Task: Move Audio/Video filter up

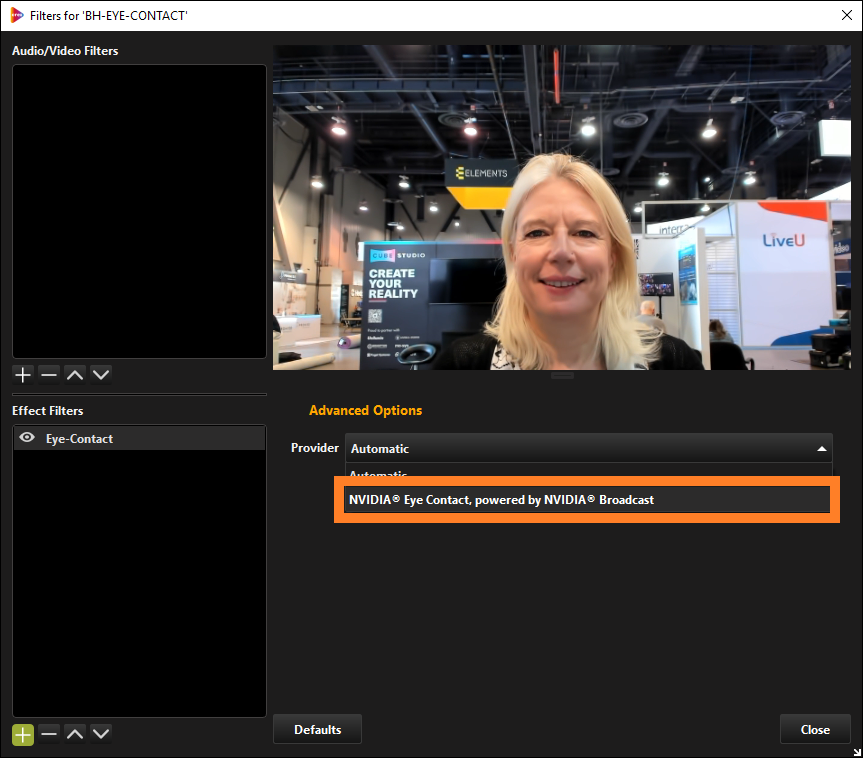Action: pos(75,375)
